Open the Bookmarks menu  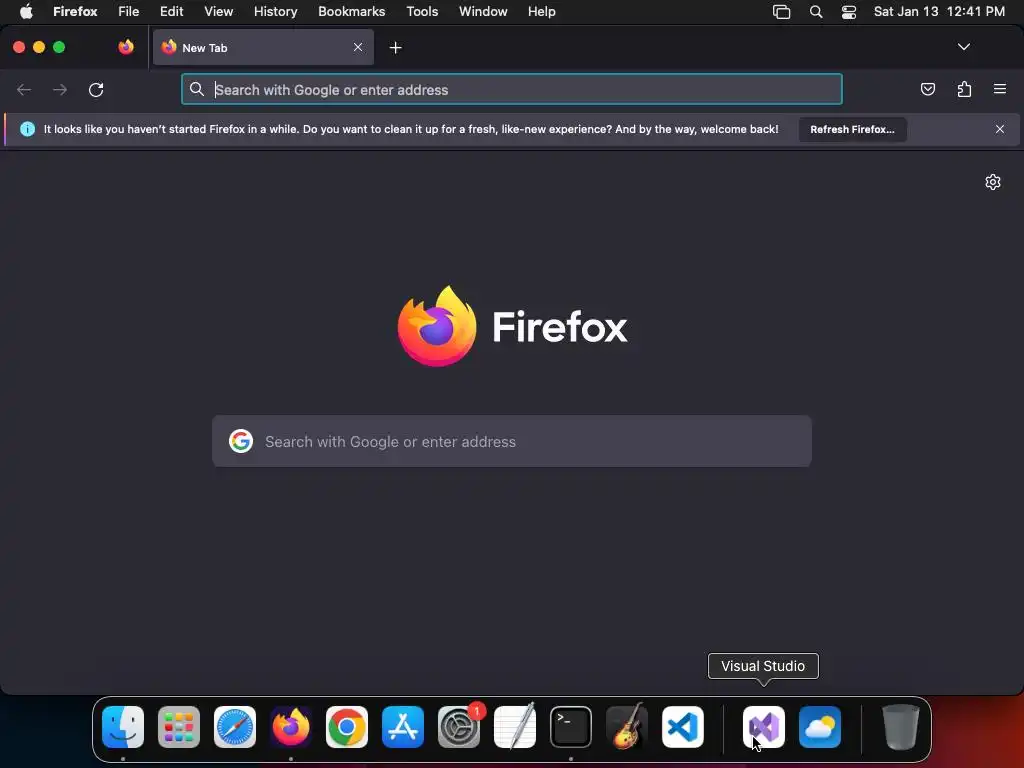click(351, 11)
